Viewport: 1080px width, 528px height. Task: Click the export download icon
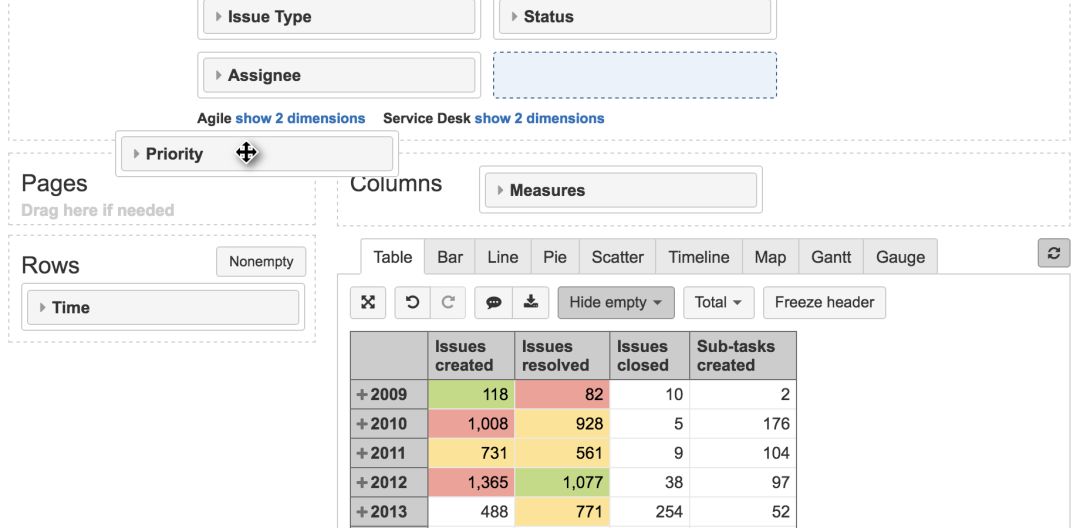[x=530, y=302]
